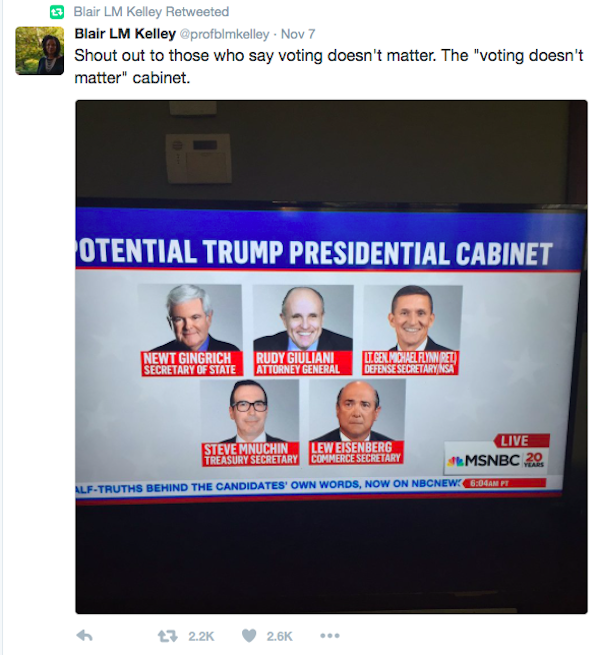Click the @profblmkelley handle
600x655 pixels.
tap(224, 34)
